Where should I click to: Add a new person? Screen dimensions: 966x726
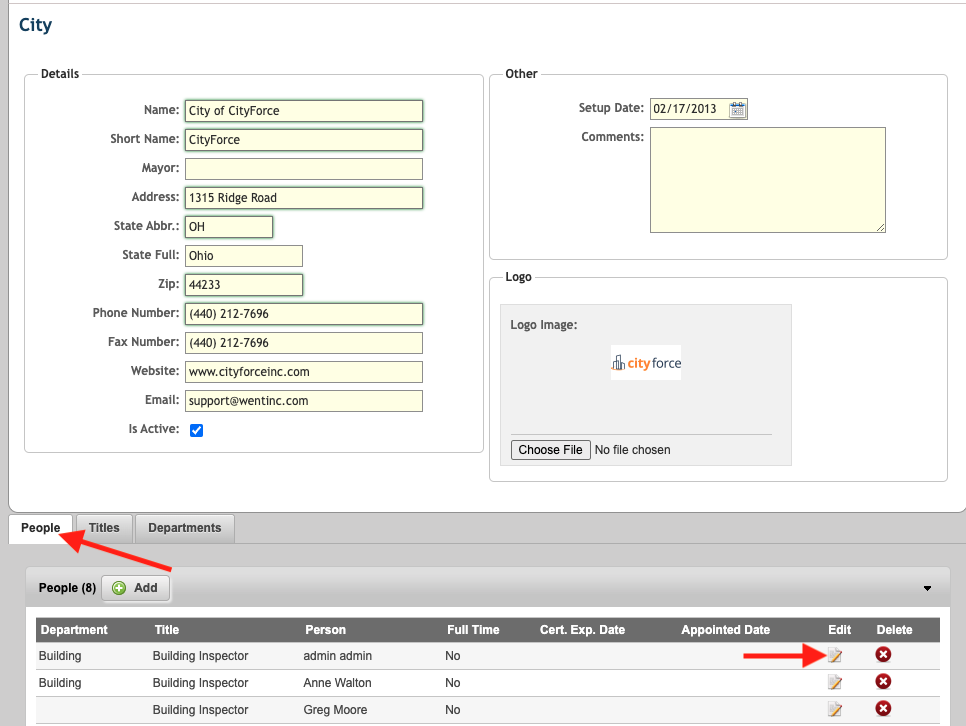point(136,588)
